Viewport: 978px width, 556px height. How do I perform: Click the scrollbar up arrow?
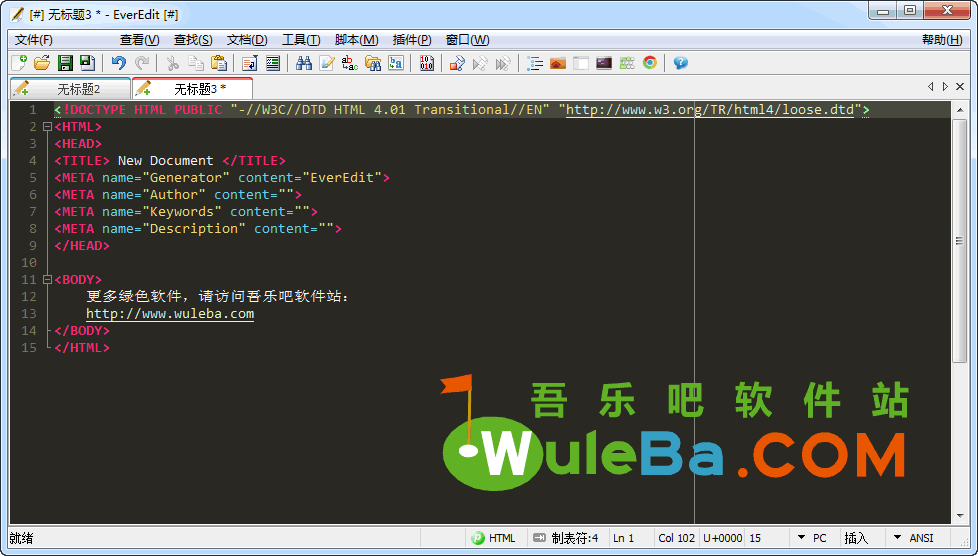click(x=959, y=110)
